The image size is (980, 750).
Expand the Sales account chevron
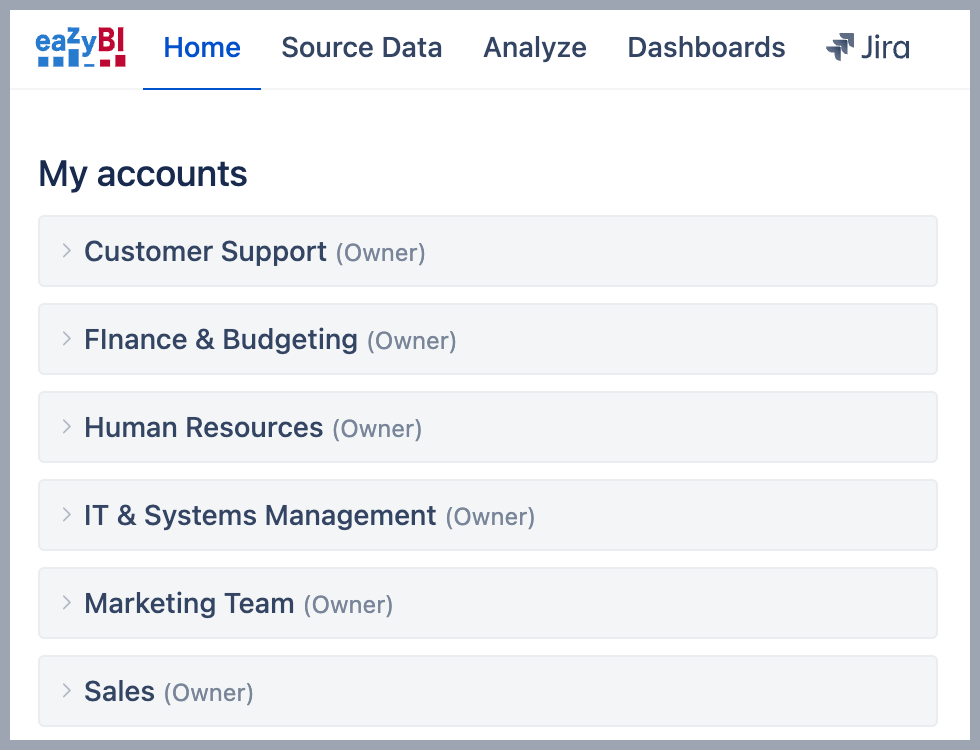(x=67, y=691)
